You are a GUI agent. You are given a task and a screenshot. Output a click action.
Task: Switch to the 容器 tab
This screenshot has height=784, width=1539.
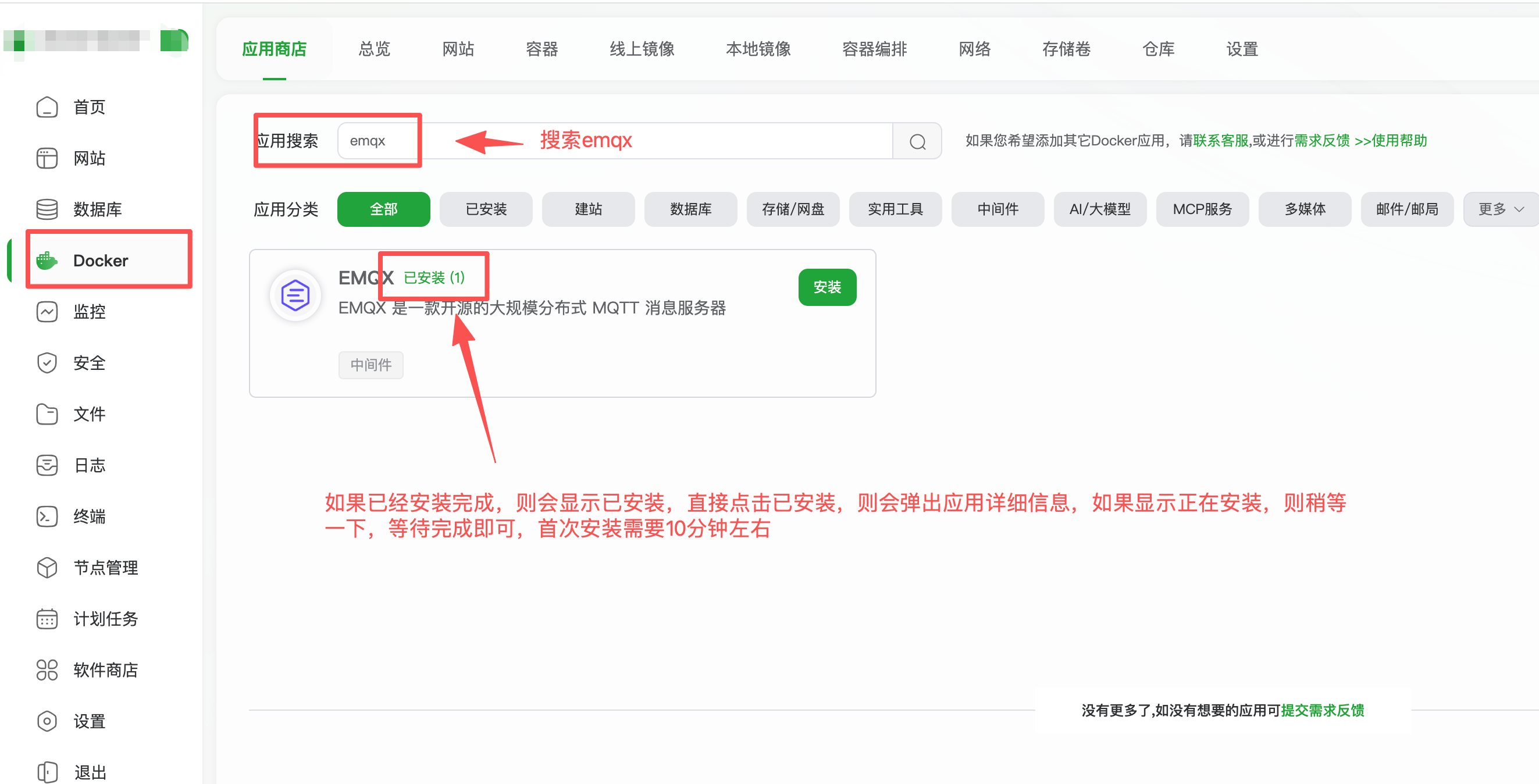(x=541, y=49)
